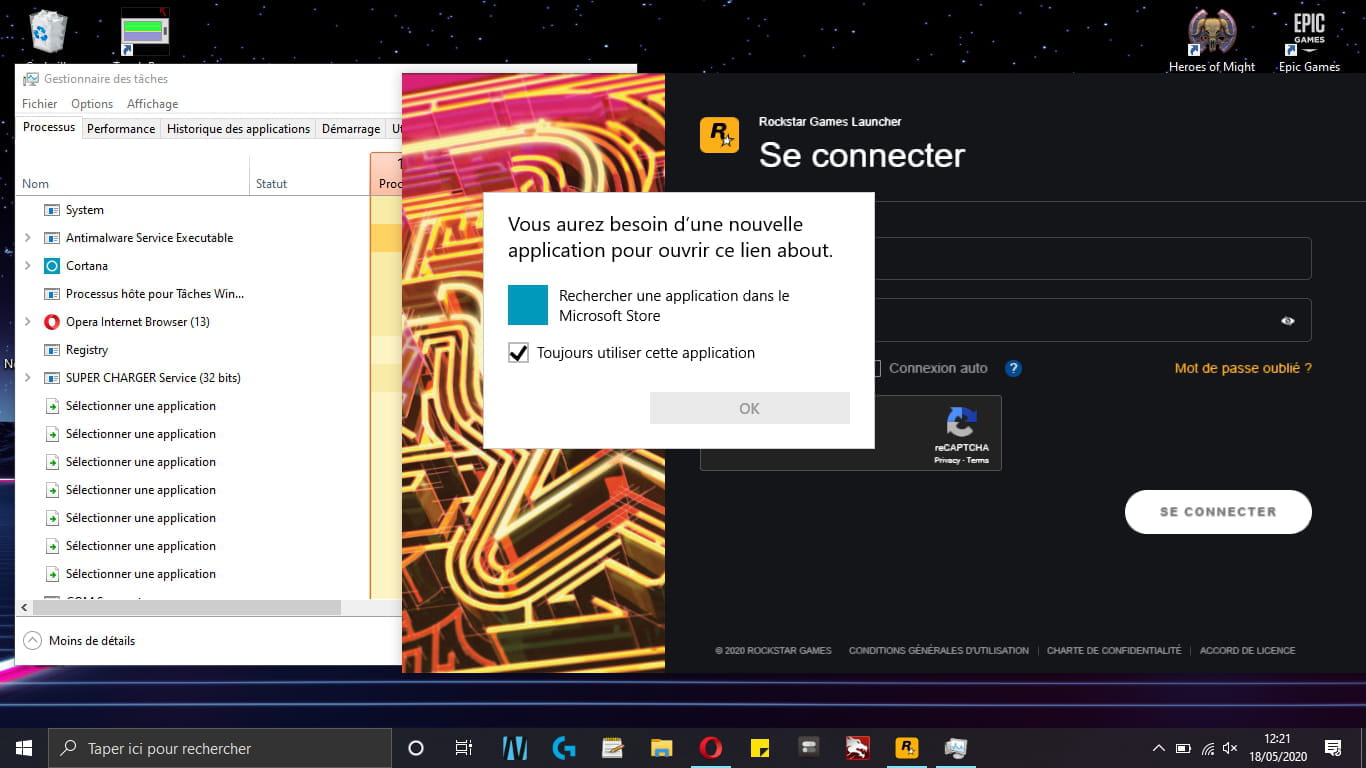Click the Cortana circle on the taskbar
The image size is (1366, 768).
416,748
